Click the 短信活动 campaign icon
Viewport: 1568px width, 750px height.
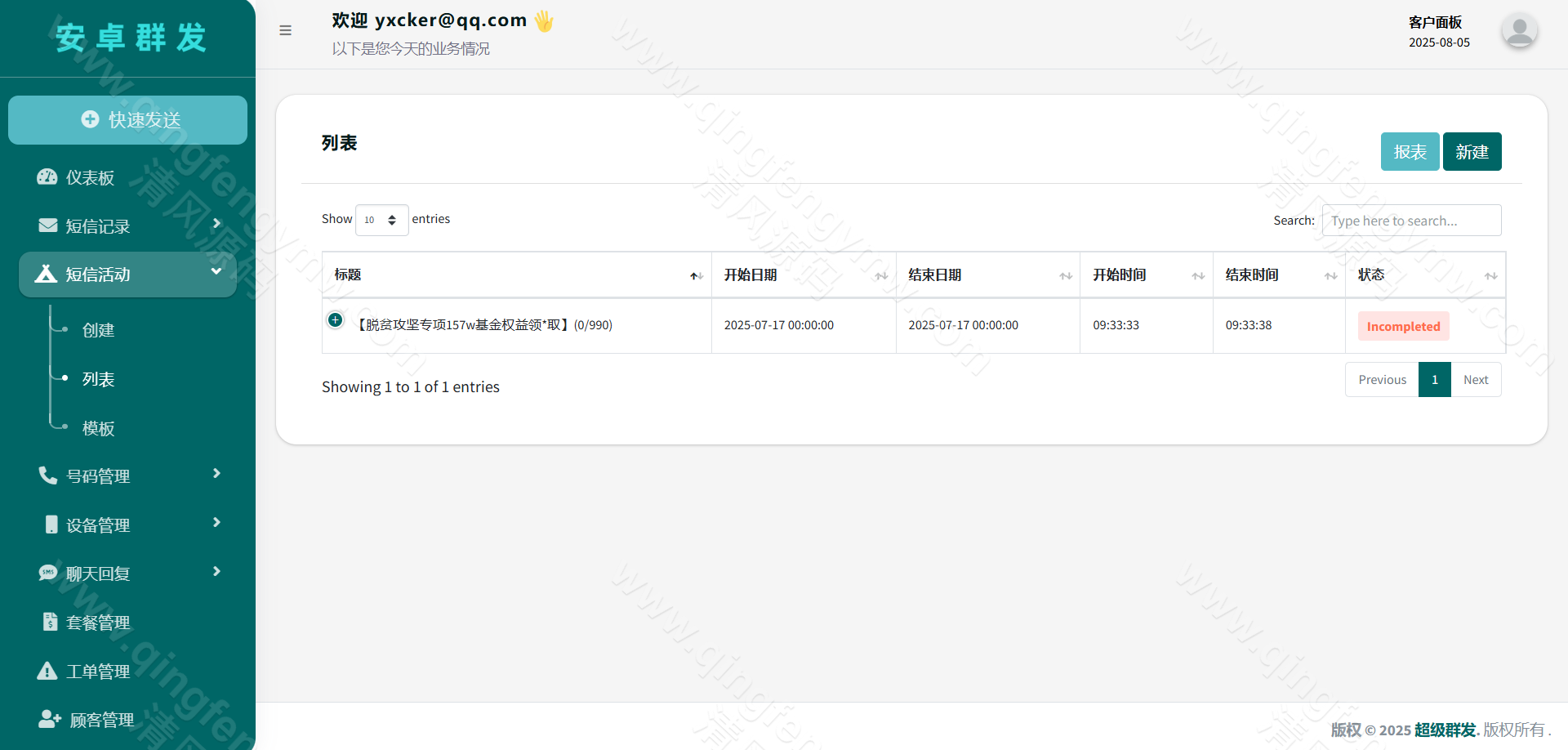[x=46, y=274]
